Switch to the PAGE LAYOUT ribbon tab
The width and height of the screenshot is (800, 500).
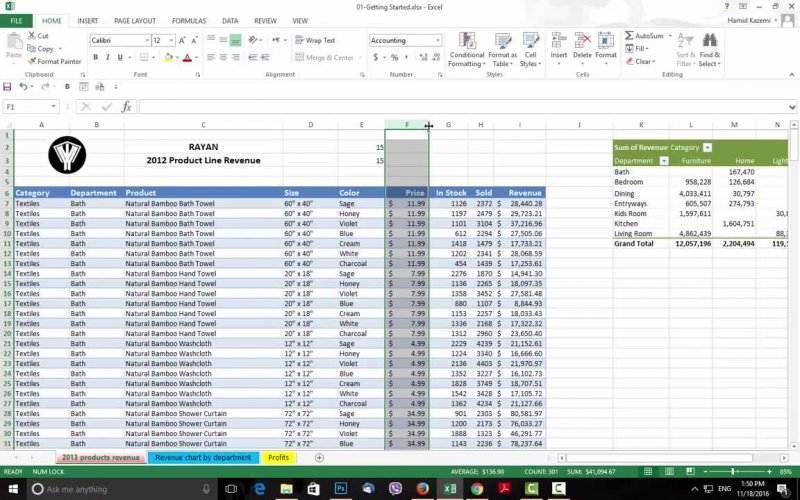pos(134,20)
